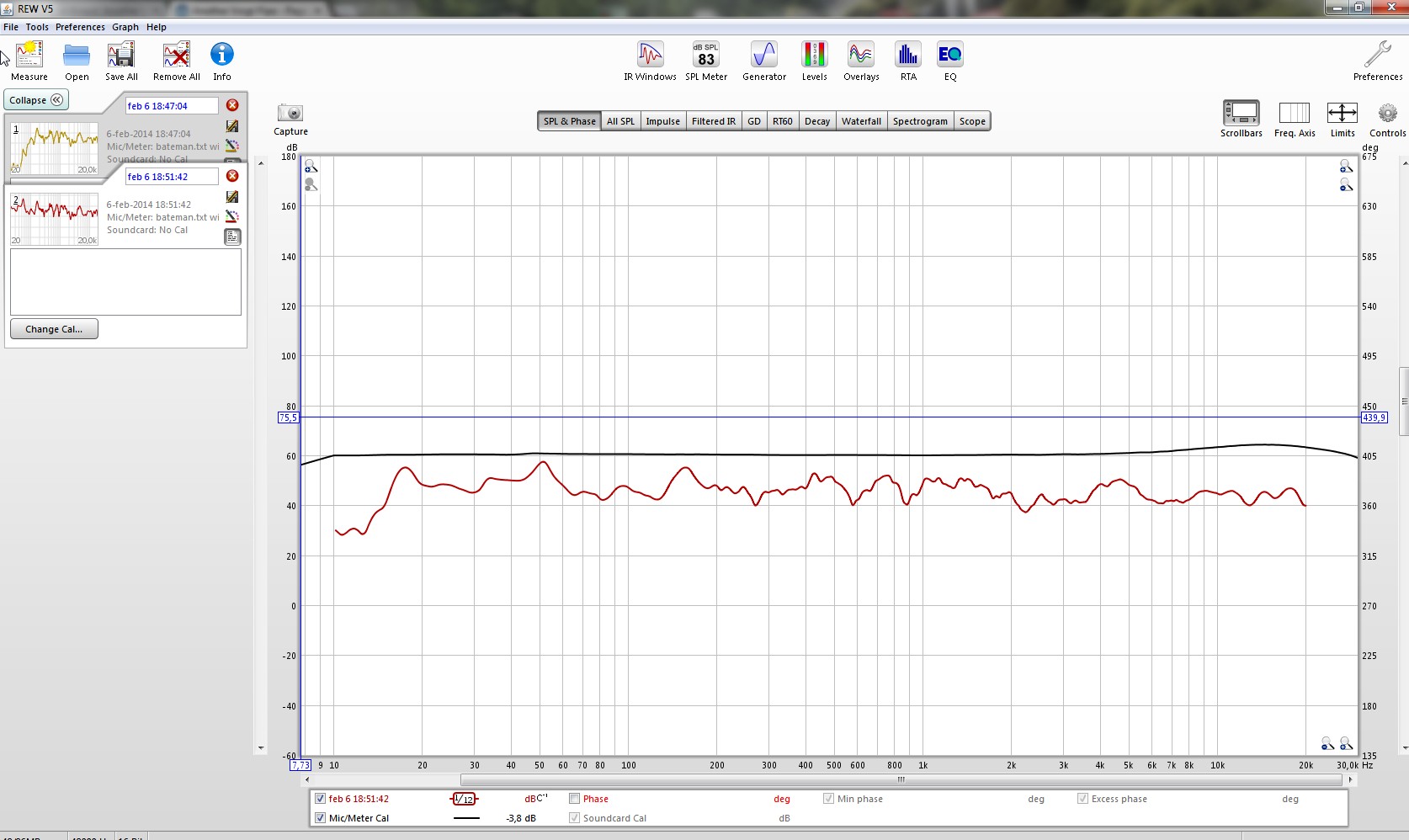The height and width of the screenshot is (840, 1409).
Task: Switch to the Filtered IR tab
Action: [714, 121]
